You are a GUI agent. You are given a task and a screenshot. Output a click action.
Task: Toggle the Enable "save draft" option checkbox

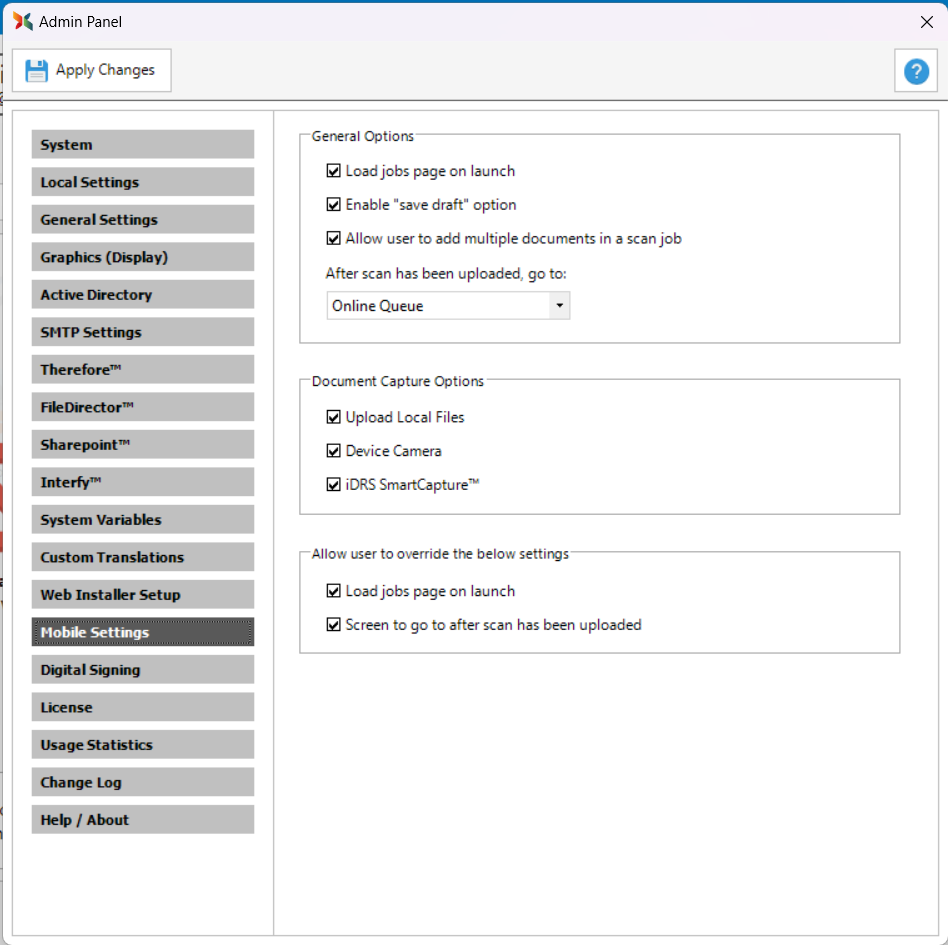[x=334, y=205]
